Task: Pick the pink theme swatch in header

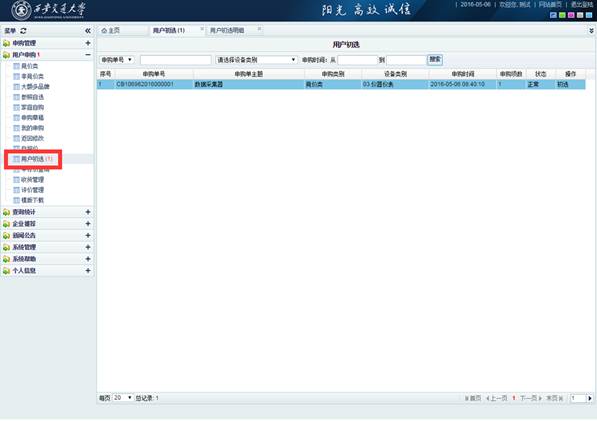Action: [x=571, y=15]
